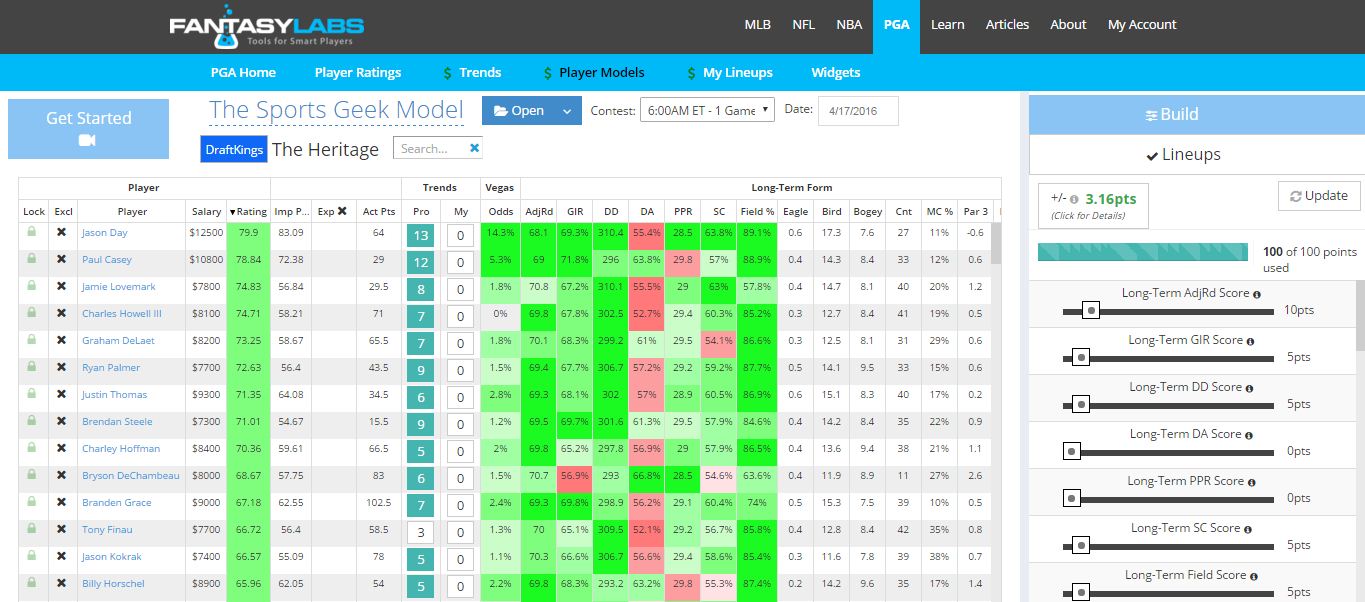Toggle the lock icon for Jason Day
Viewport: 1365px width, 602px height.
click(x=33, y=232)
